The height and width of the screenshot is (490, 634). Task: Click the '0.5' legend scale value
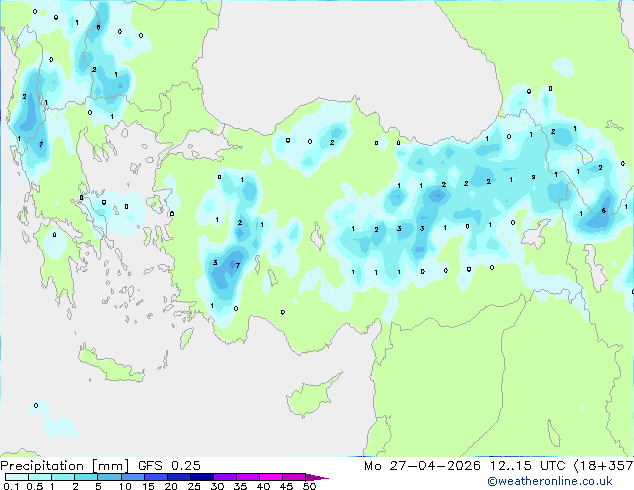[35, 486]
